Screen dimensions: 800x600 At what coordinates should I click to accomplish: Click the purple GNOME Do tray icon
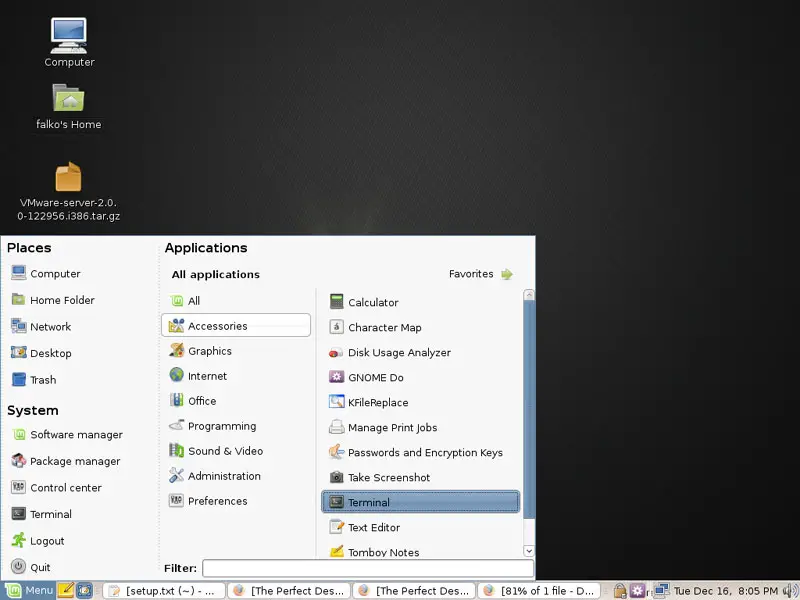pos(637,591)
